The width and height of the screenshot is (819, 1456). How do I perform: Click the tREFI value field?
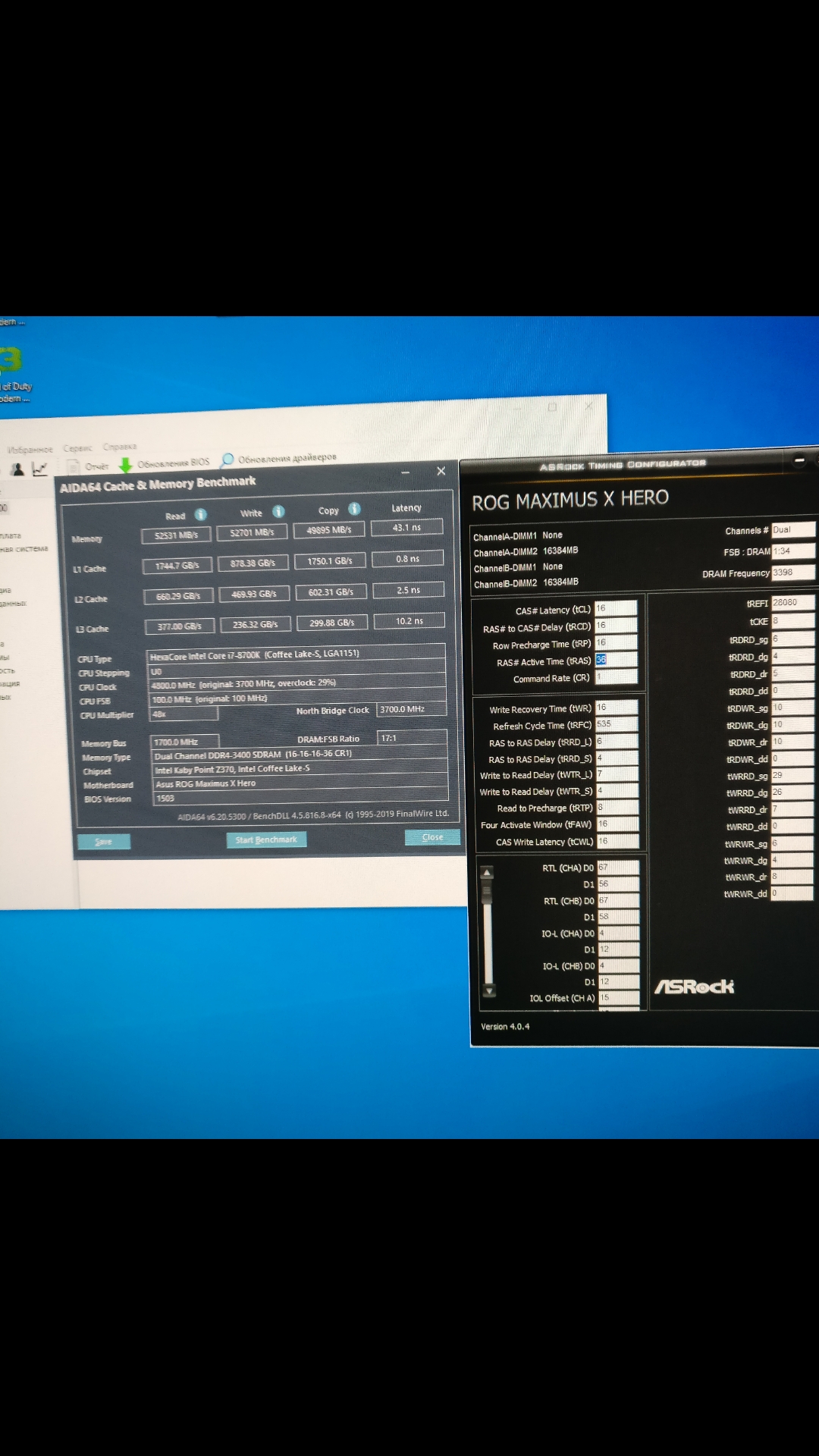(793, 603)
